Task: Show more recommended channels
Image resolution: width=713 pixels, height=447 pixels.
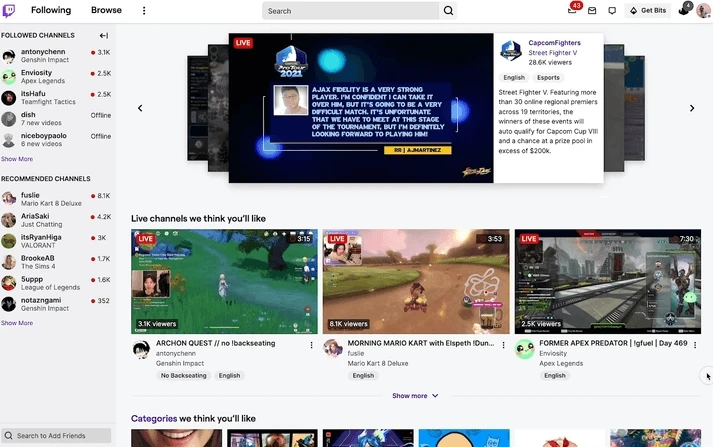Action: 17,323
